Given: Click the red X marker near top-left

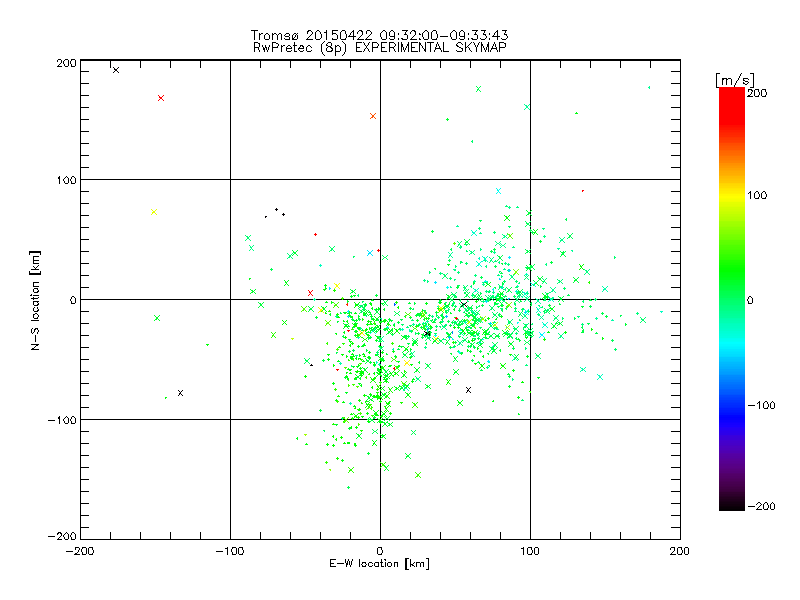Looking at the screenshot, I should [161, 98].
